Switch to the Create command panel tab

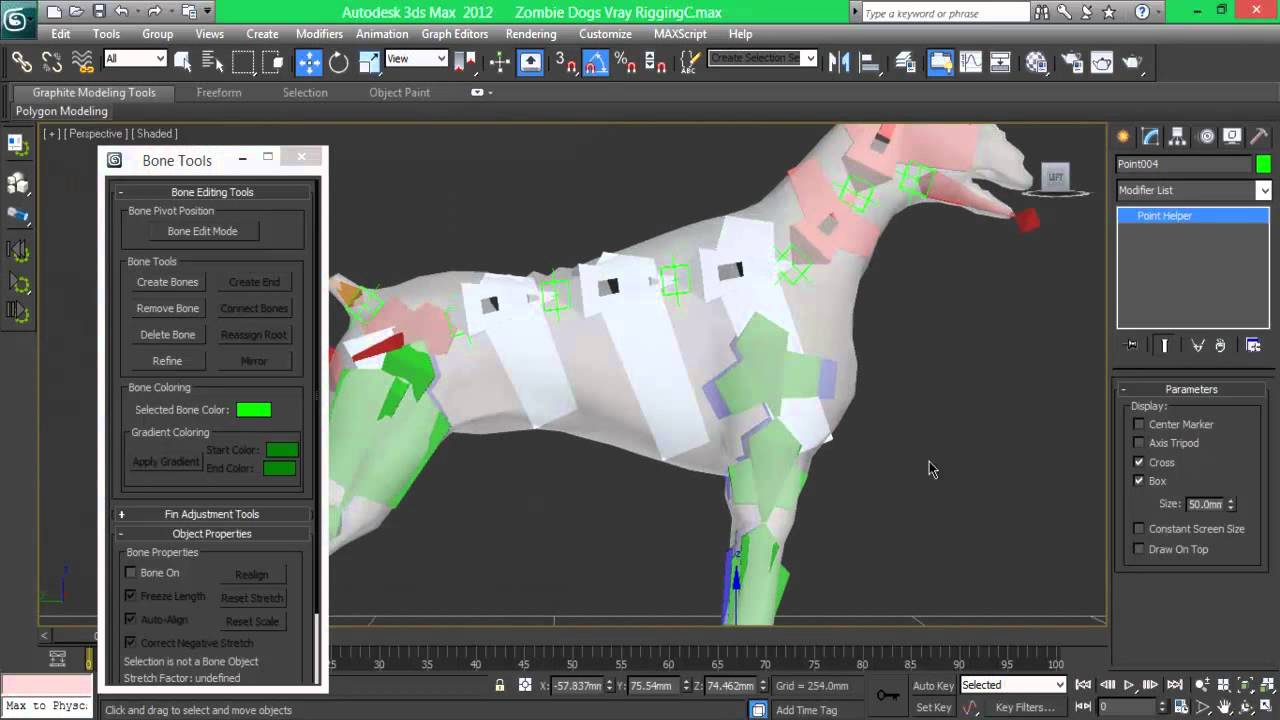(1124, 137)
